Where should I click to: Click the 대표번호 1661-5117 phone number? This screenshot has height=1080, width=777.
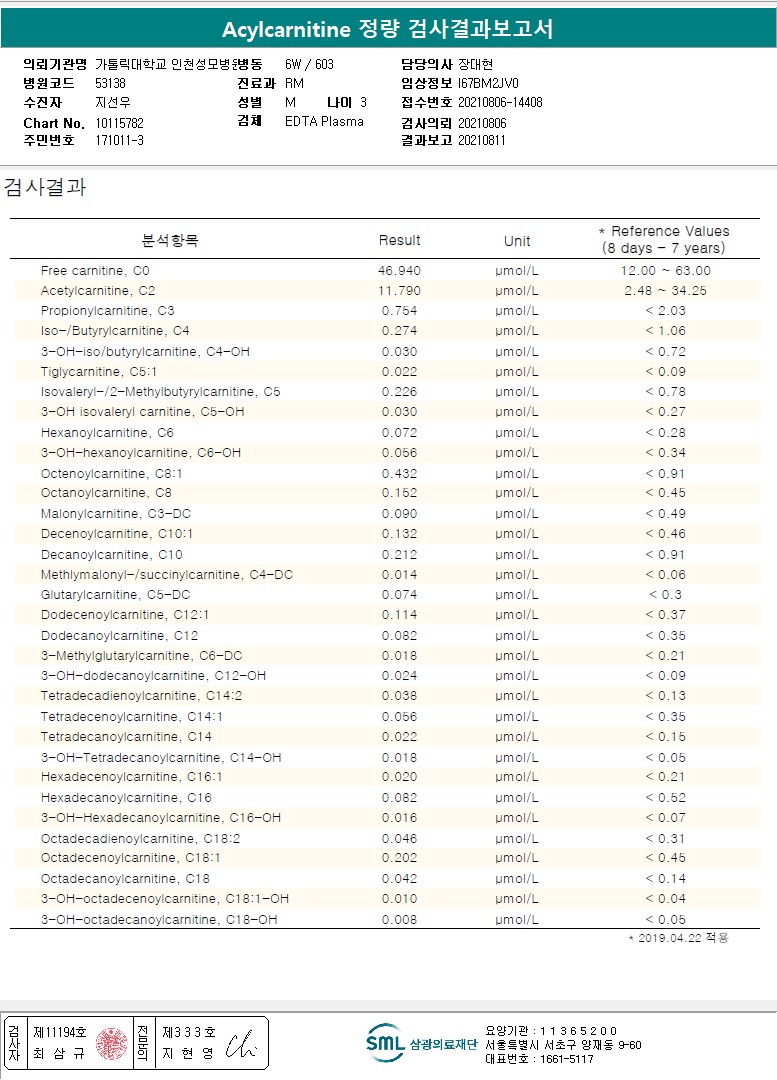(540, 1059)
